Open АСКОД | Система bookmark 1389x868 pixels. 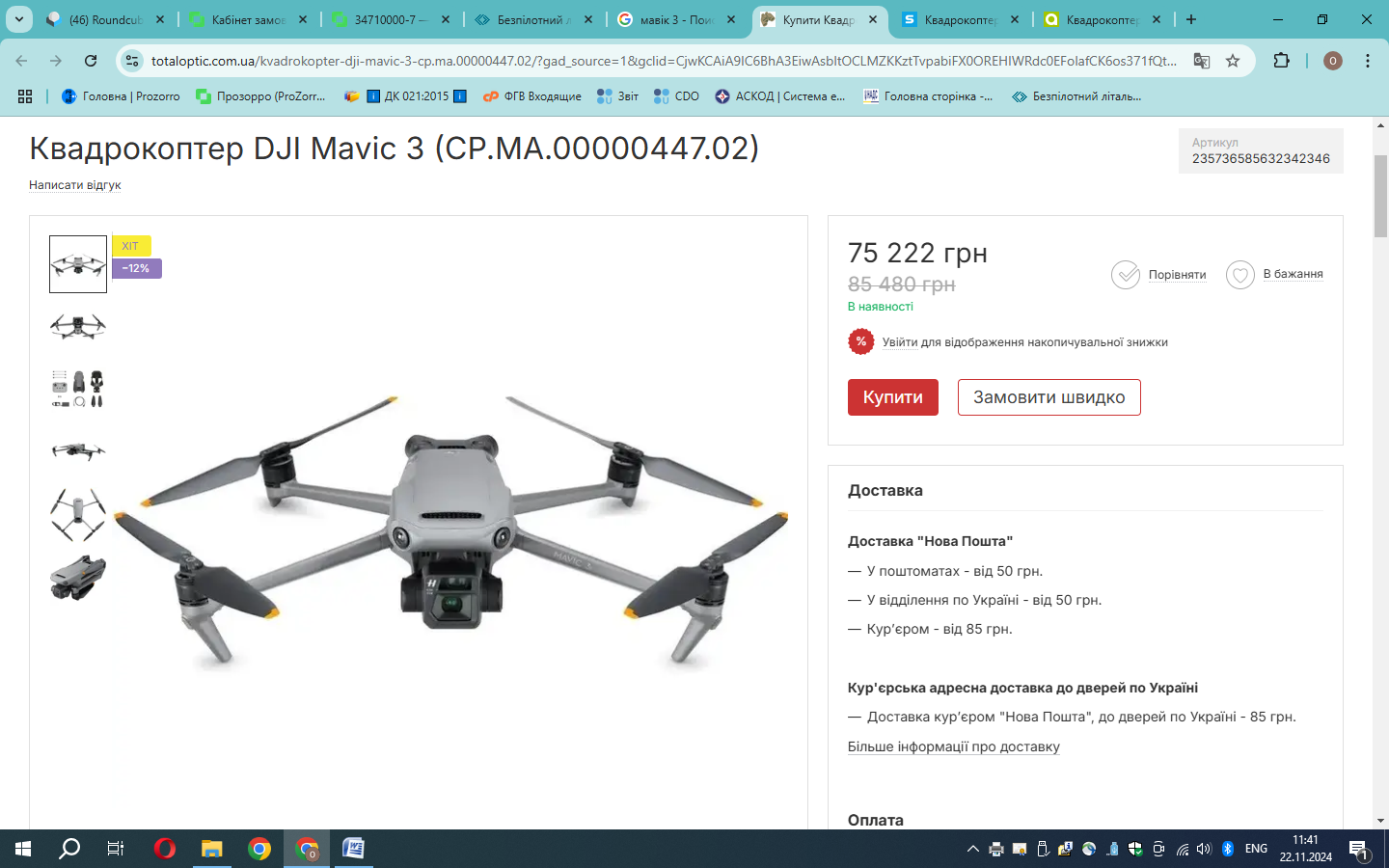click(780, 96)
